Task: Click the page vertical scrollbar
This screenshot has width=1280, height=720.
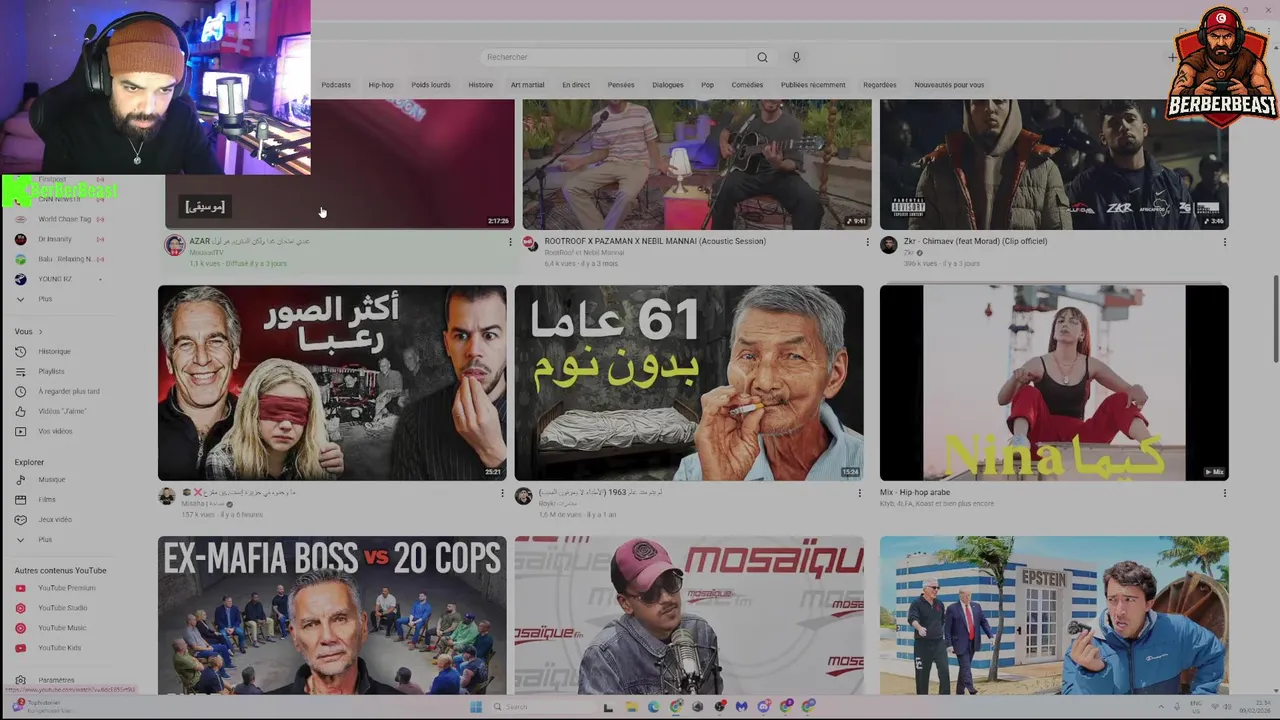Action: tap(1274, 320)
